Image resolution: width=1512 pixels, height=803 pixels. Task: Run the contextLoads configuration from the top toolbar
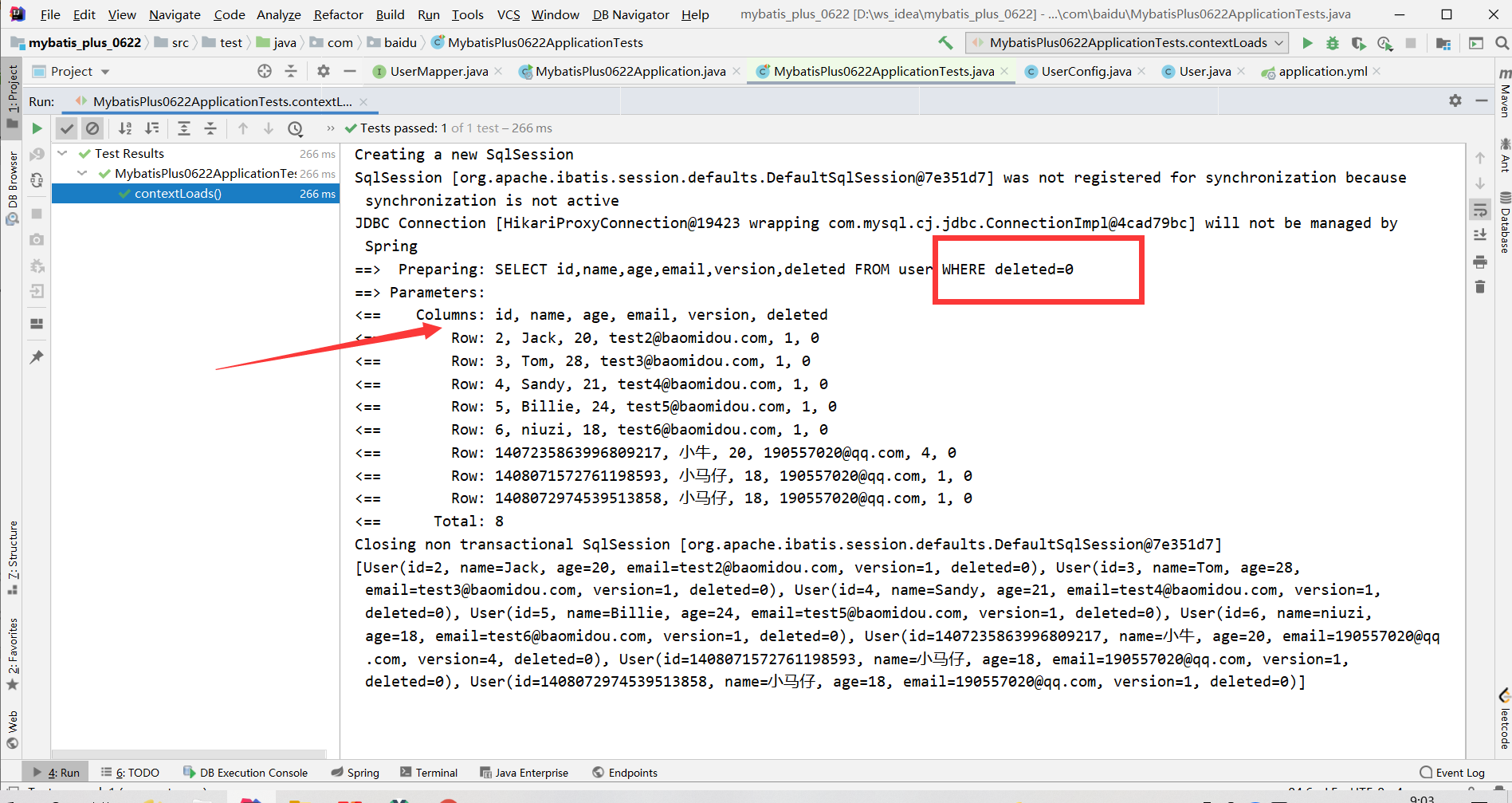[1307, 43]
